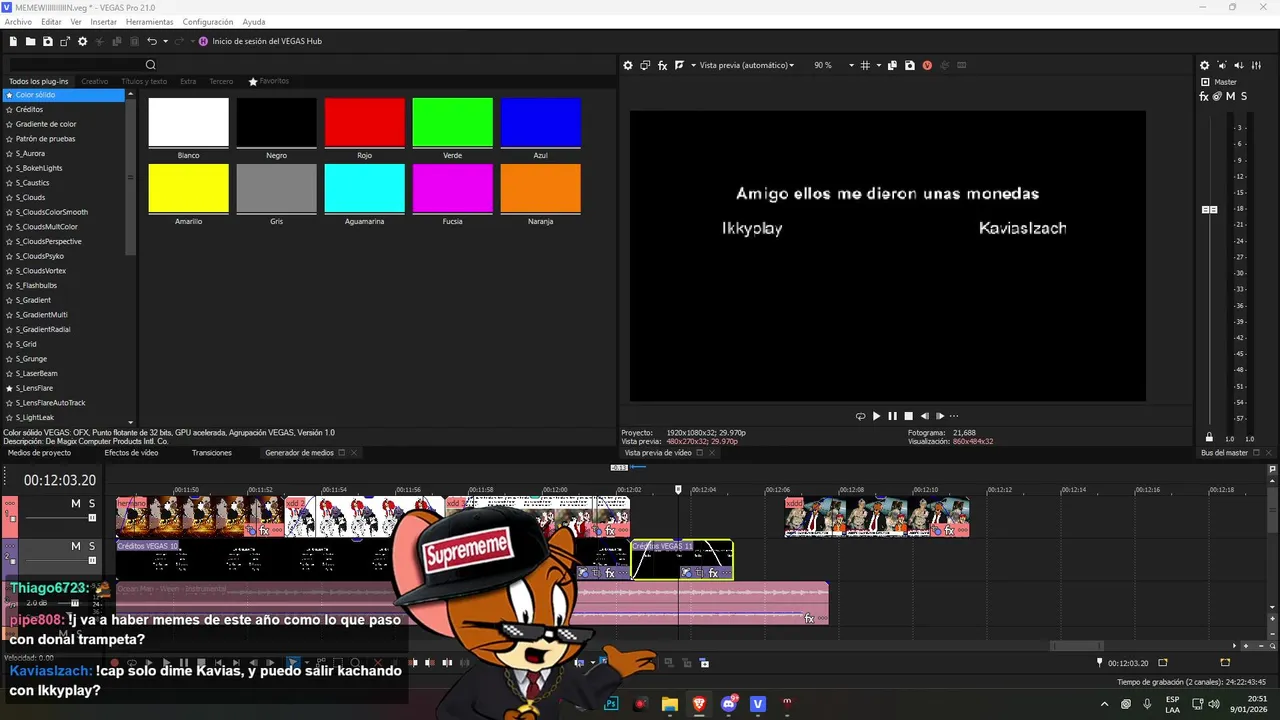Open Master bus FX
Image resolution: width=1280 pixels, height=720 pixels.
[x=1205, y=96]
